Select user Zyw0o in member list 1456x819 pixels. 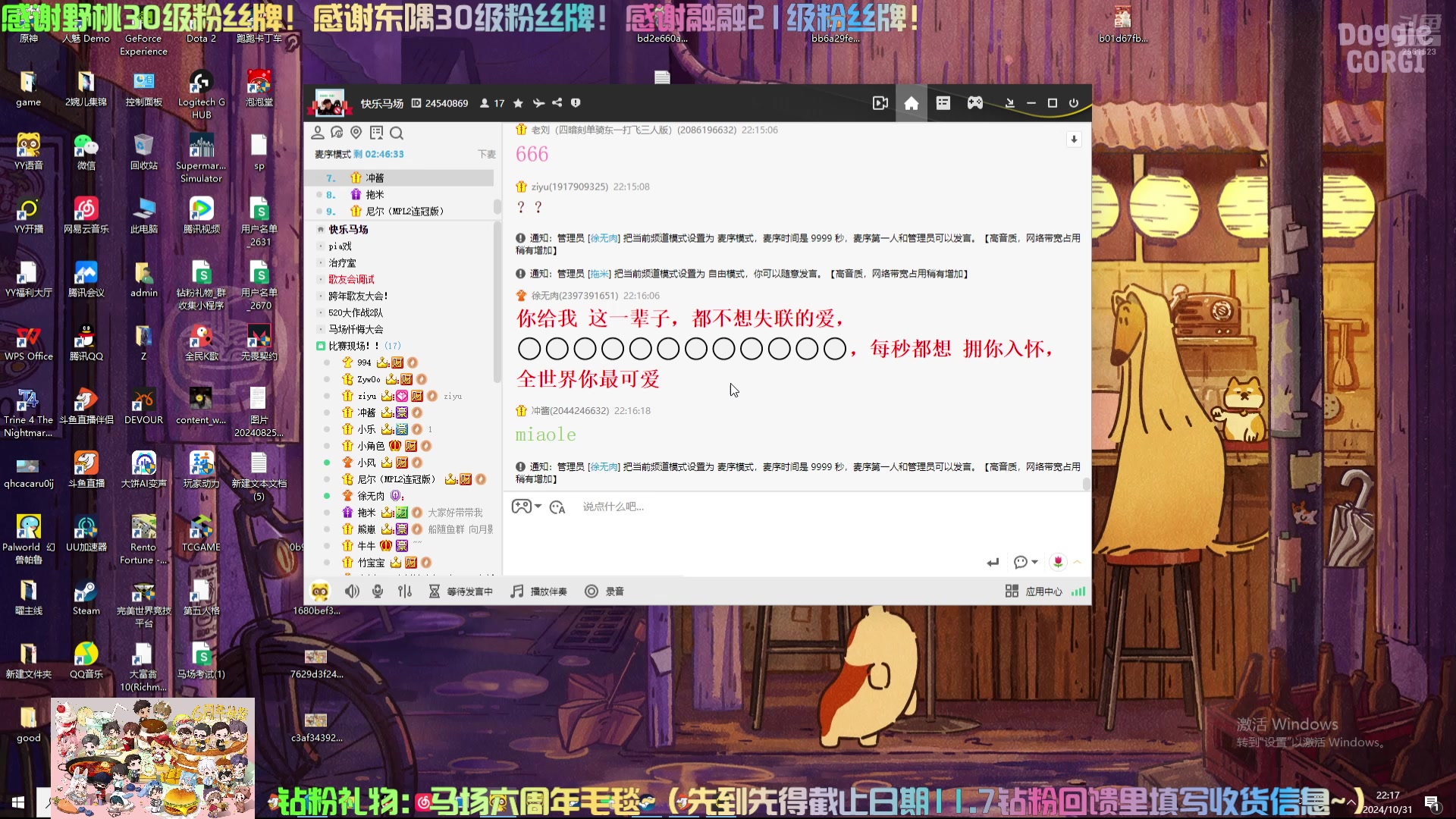(x=369, y=379)
